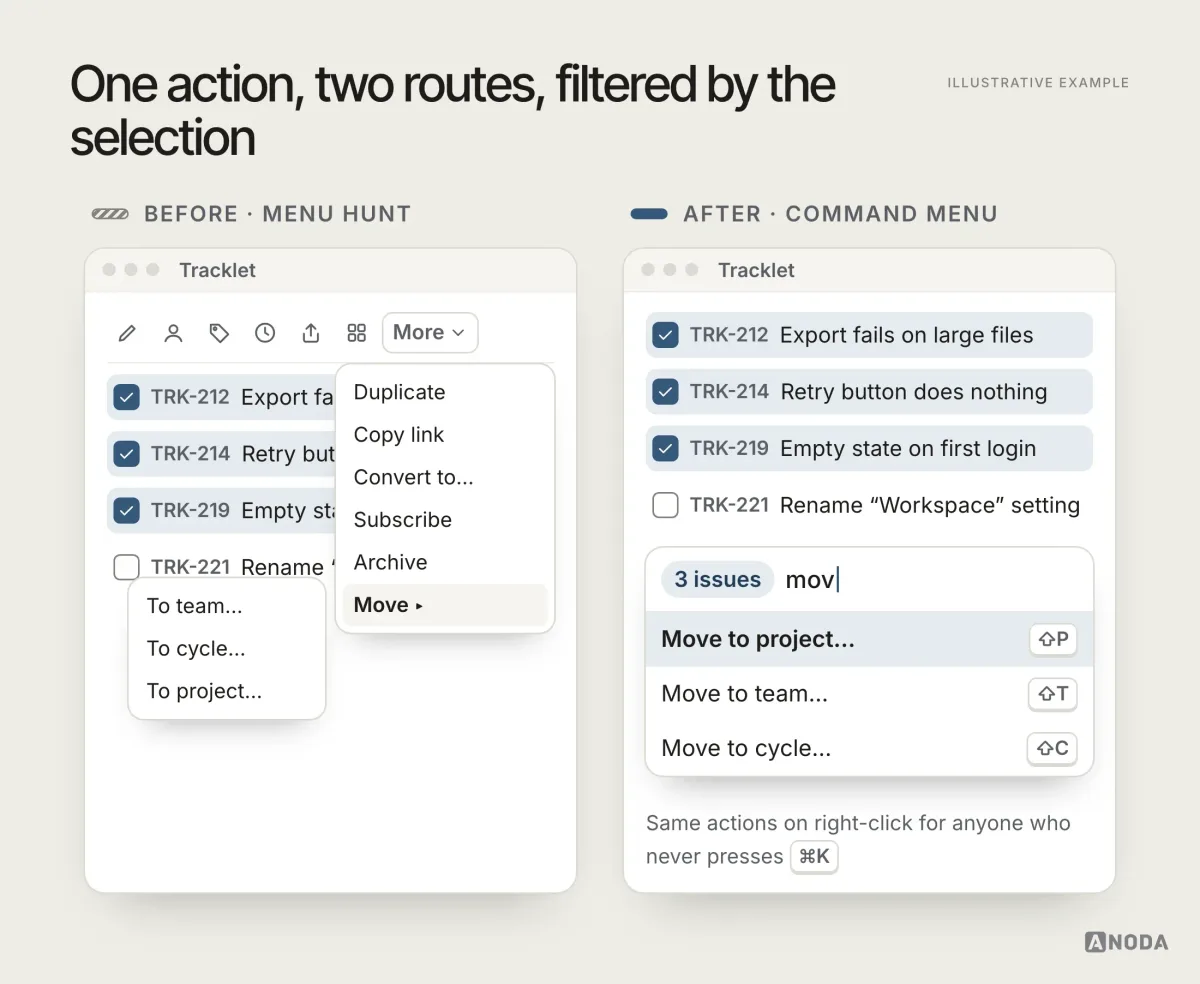Click Tracklet title in the After window
The width and height of the screenshot is (1200, 984).
pos(757,270)
